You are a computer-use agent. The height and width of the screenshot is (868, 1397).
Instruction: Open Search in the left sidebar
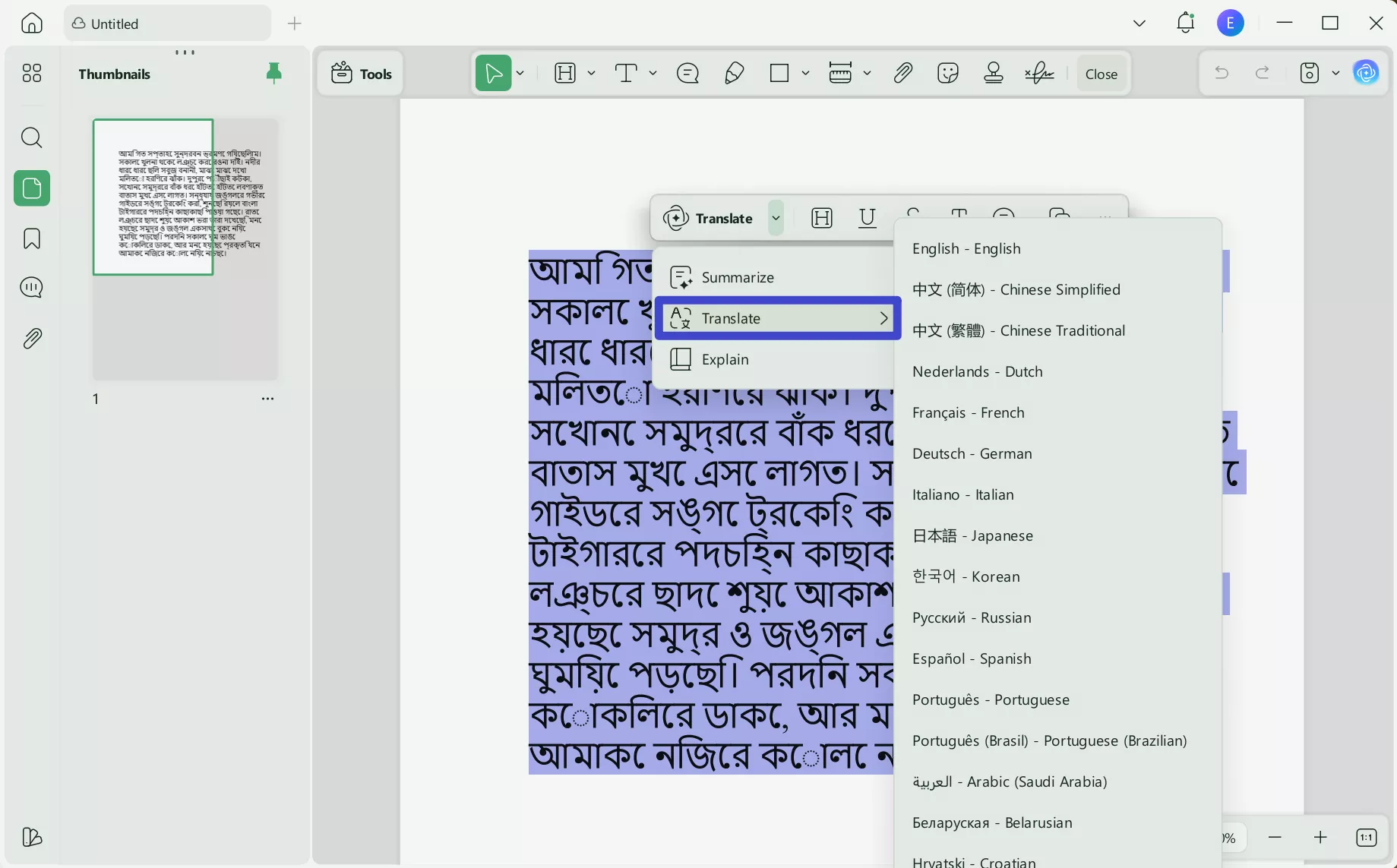pyautogui.click(x=31, y=137)
